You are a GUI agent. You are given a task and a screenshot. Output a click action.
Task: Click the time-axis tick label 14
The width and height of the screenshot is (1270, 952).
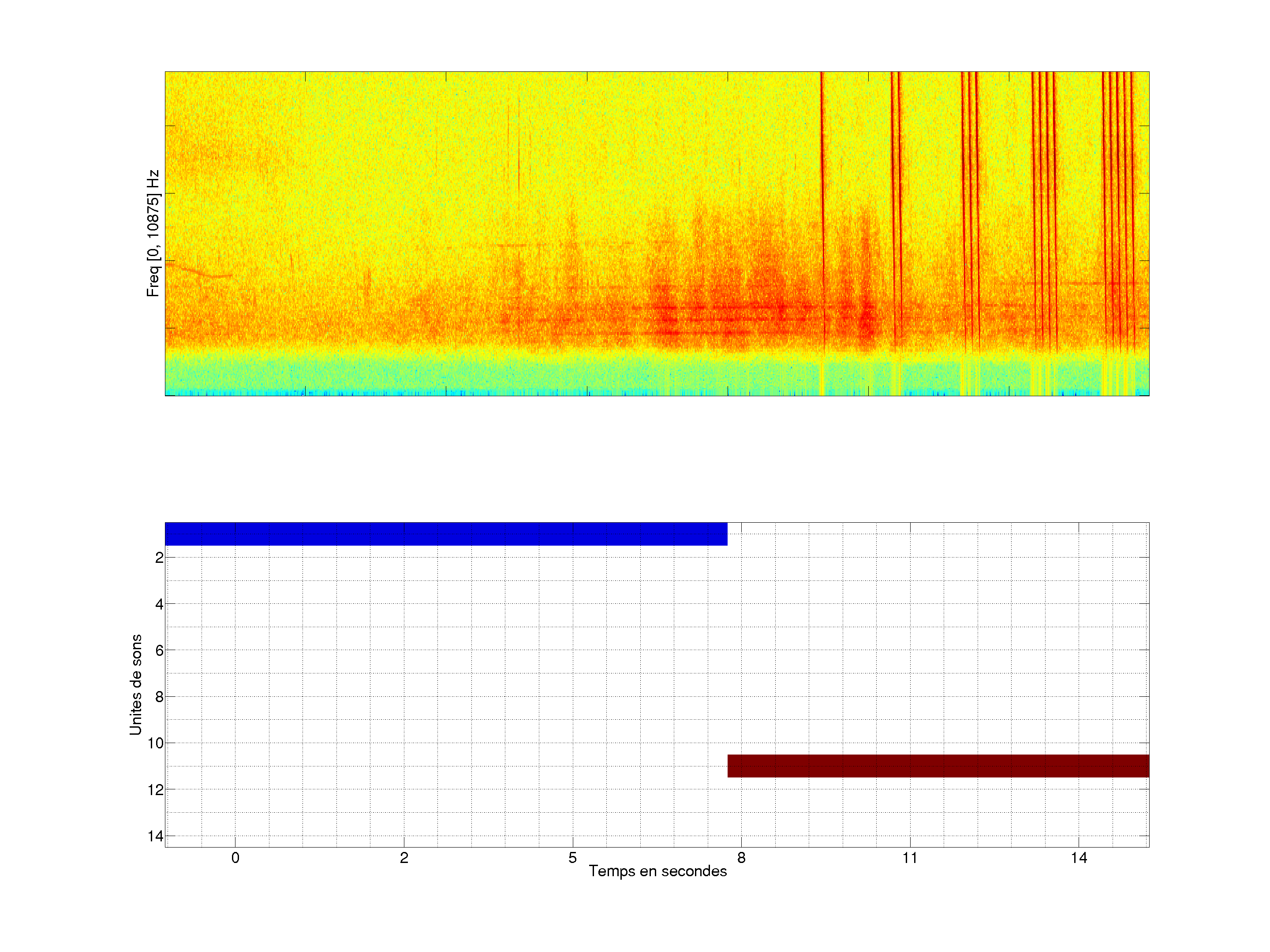(1078, 858)
